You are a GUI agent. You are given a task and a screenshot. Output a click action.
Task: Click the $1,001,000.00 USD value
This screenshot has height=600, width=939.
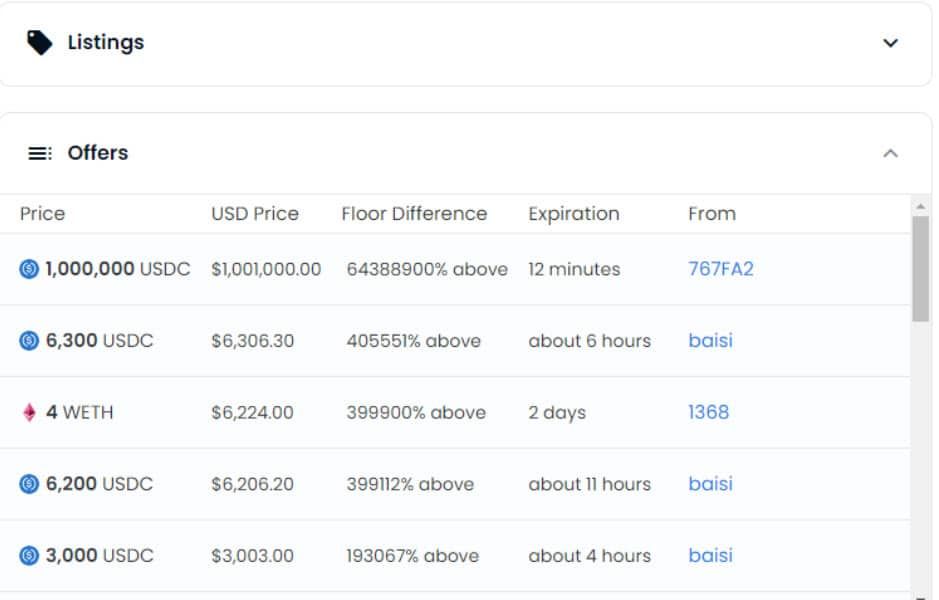[x=266, y=269]
